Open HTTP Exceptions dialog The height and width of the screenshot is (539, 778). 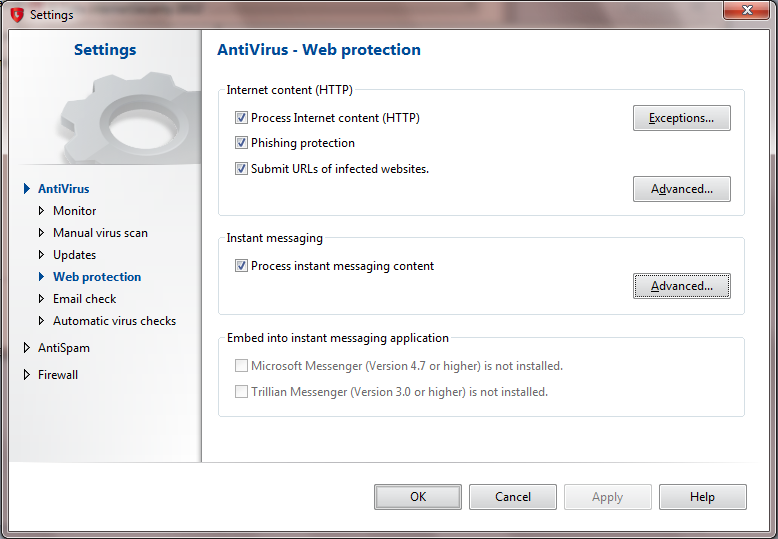[681, 118]
